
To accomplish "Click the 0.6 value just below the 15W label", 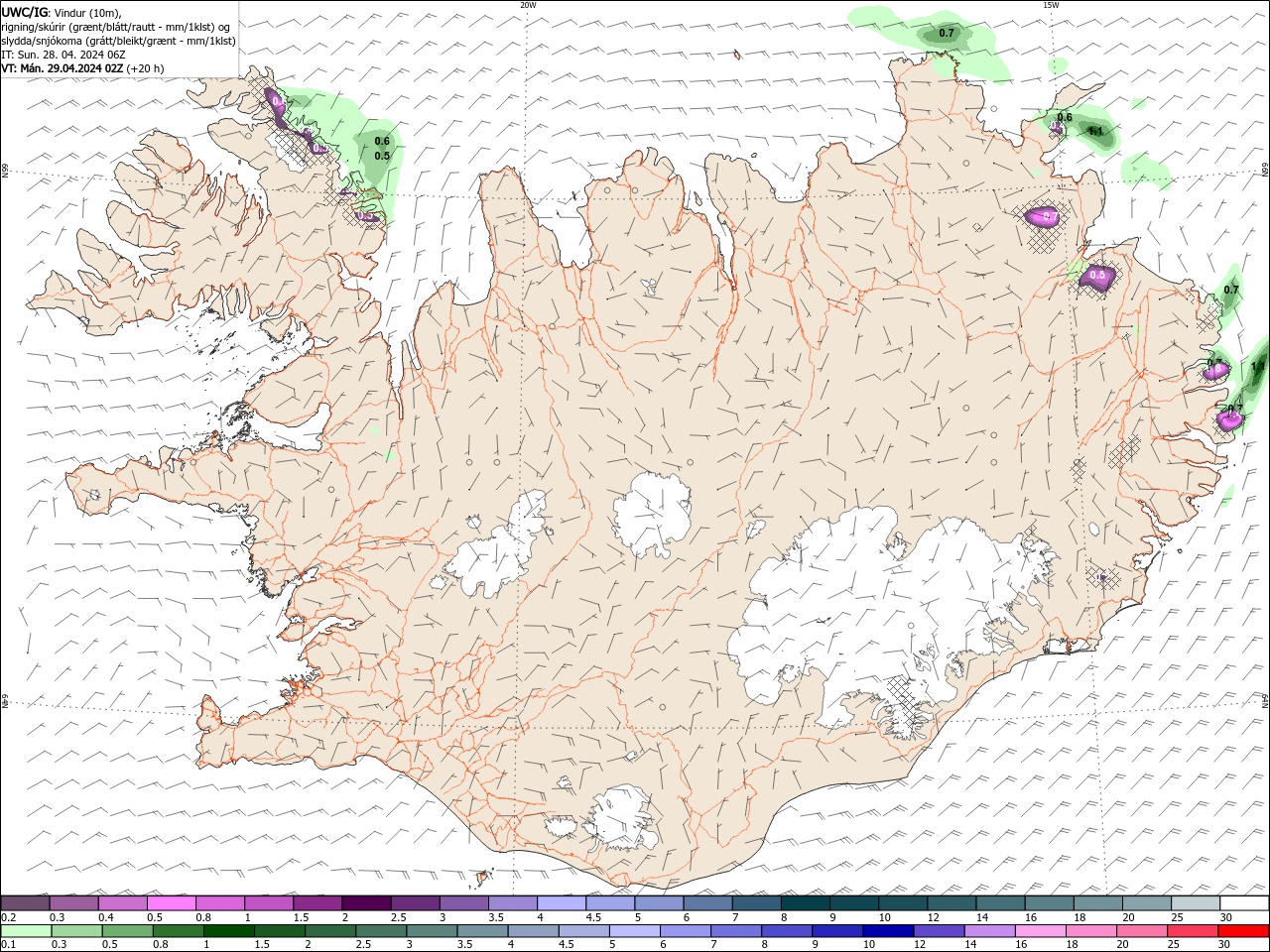I will (1065, 117).
